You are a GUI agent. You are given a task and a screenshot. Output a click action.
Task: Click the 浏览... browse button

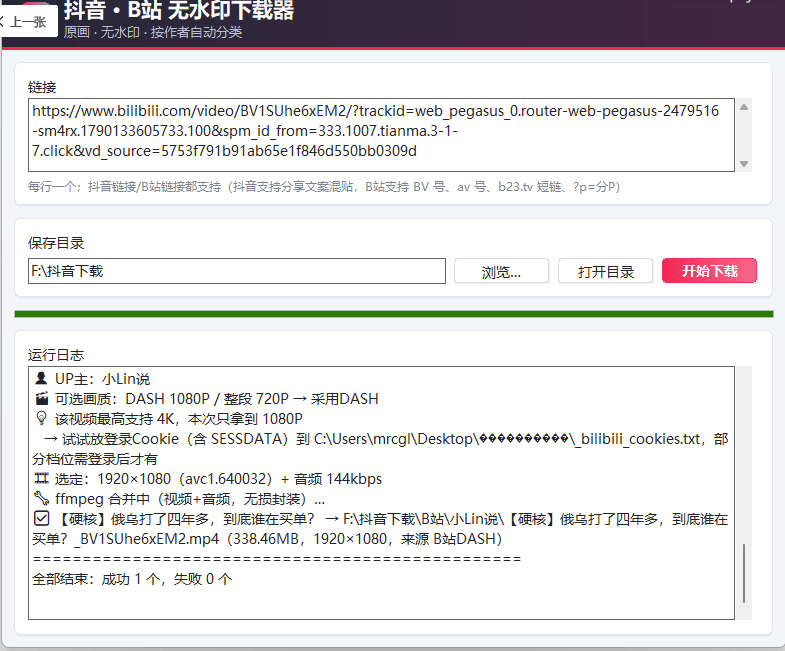point(501,271)
